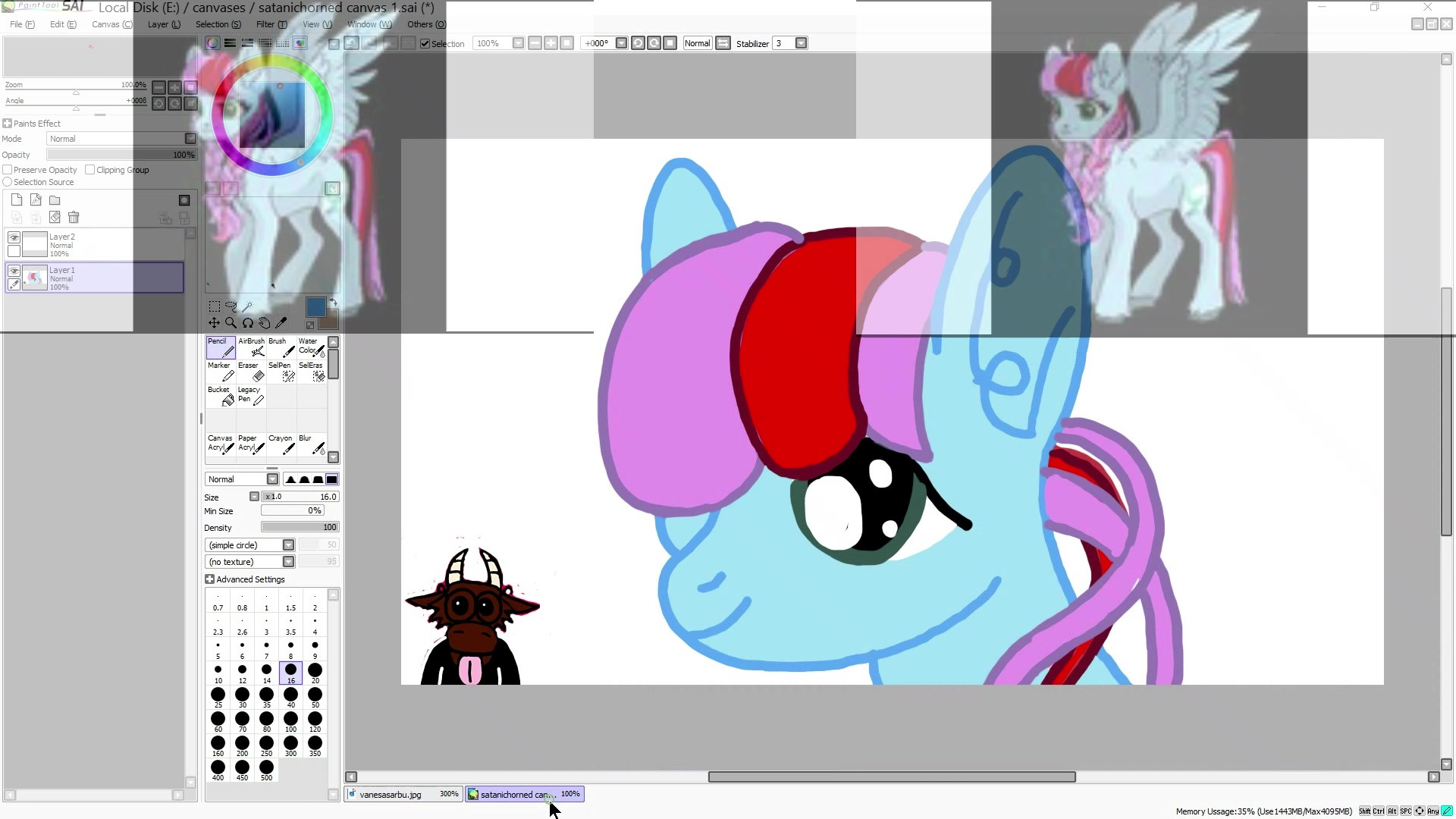Viewport: 1456px width, 819px height.
Task: Switch to the Eraser tool
Action: (x=251, y=372)
